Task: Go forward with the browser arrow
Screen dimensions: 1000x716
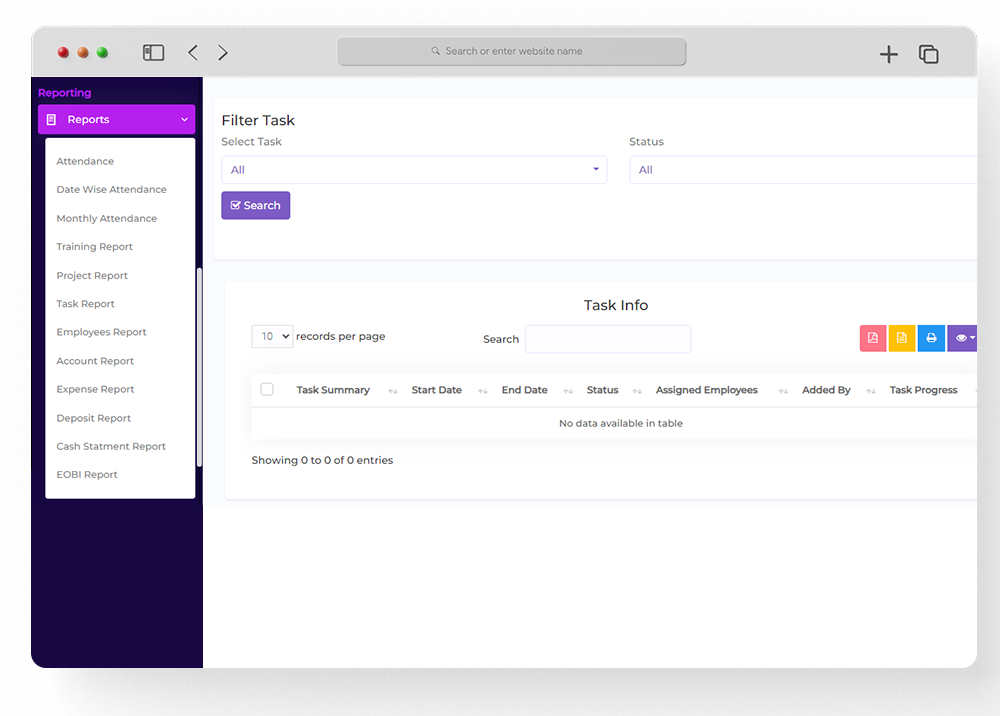Action: click(223, 52)
